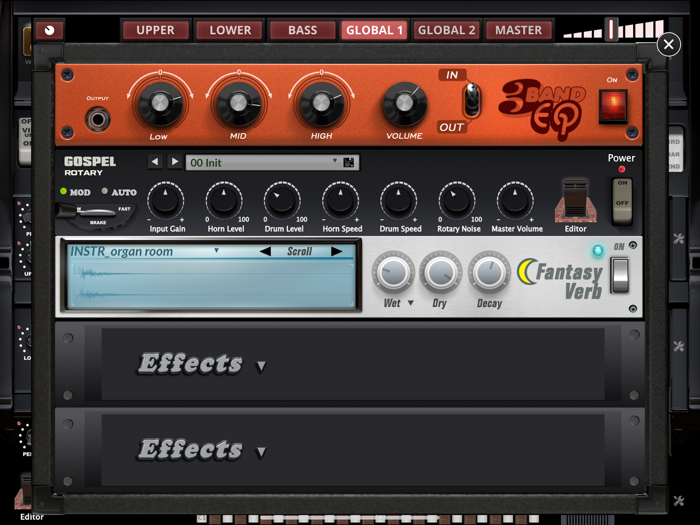
Task: Click the Horn Speed knob
Action: click(x=341, y=201)
